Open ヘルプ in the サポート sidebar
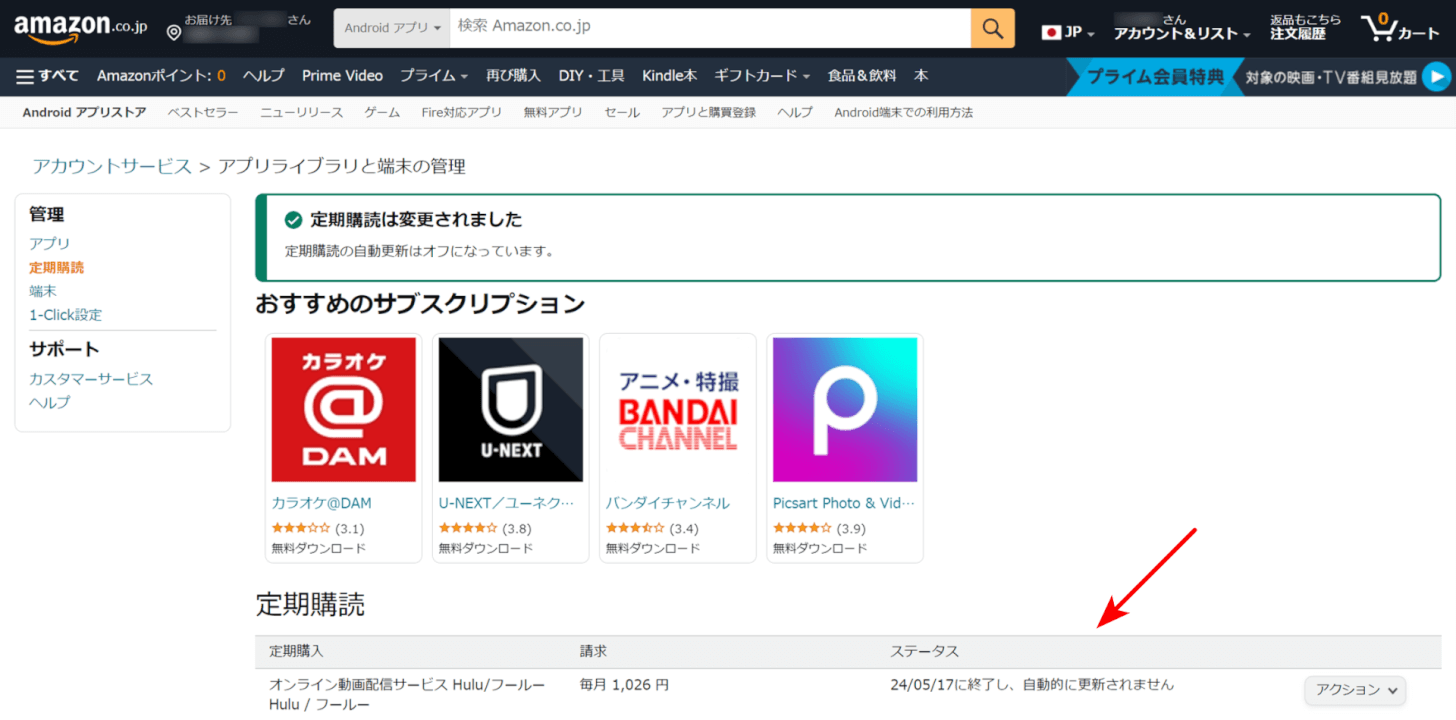This screenshot has height=720, width=1456. coord(49,402)
